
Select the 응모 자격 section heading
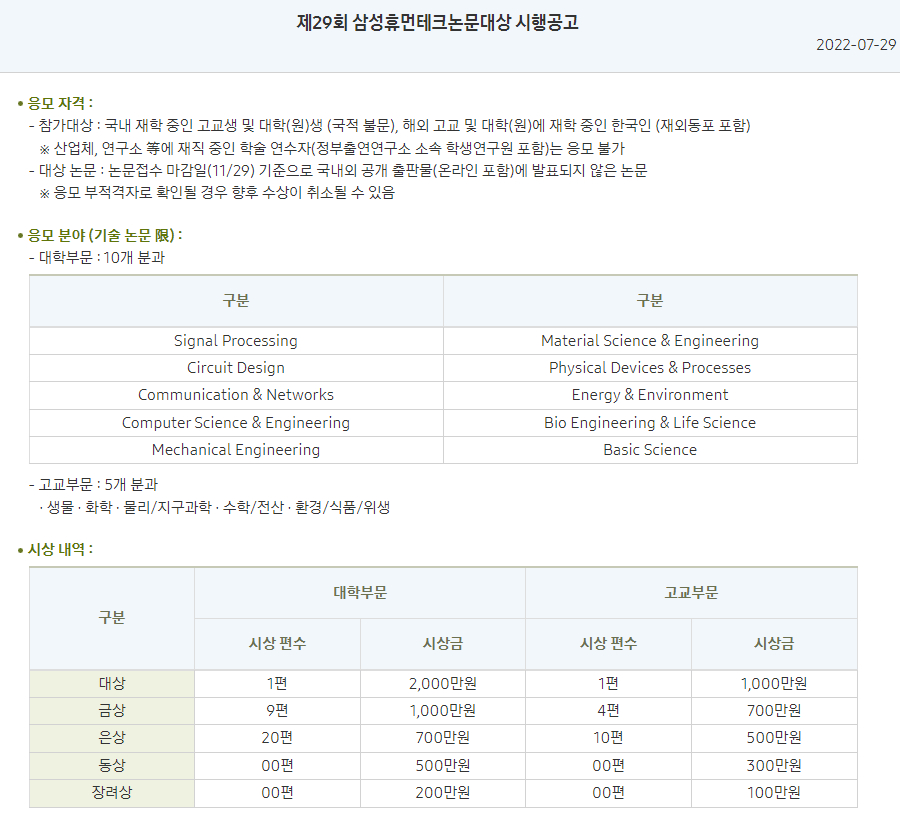(60, 103)
